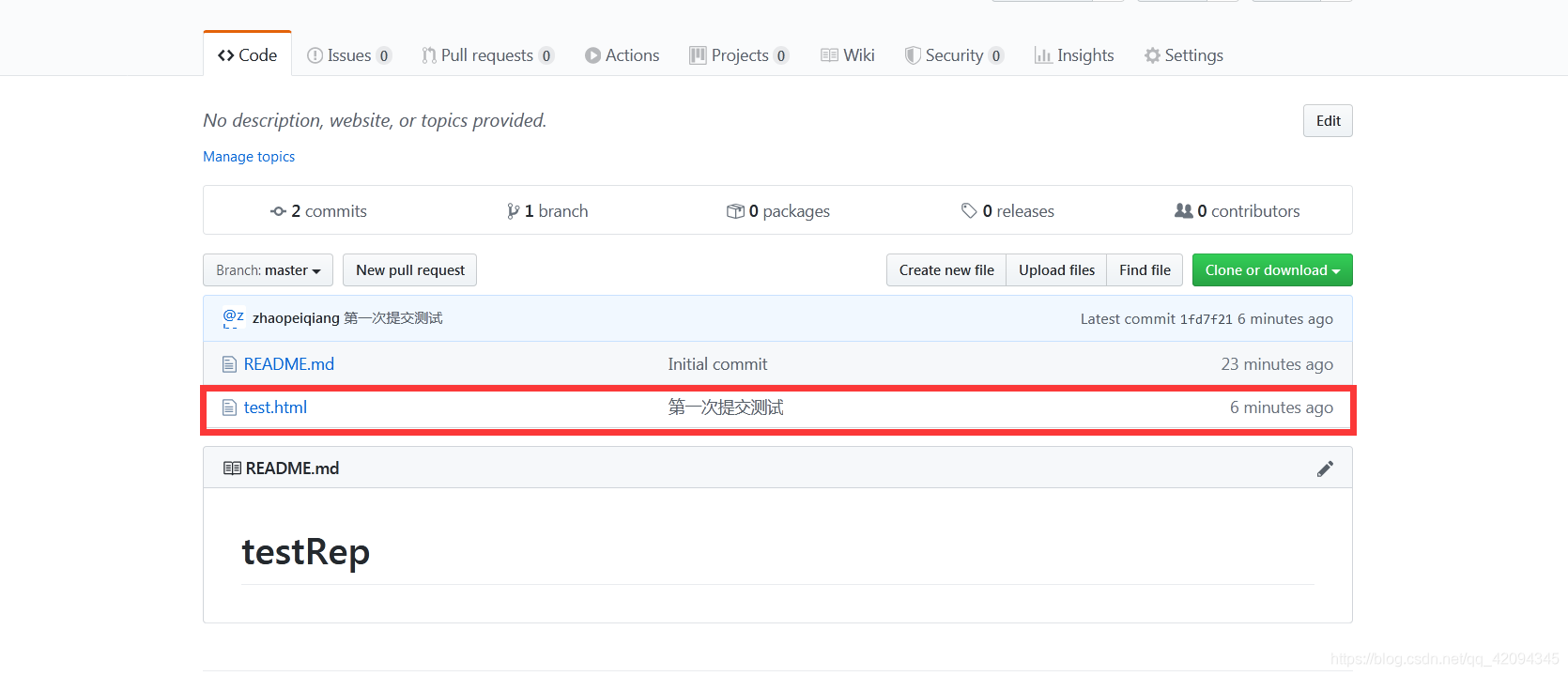
Task: Click the Issues counter badge
Action: tap(384, 56)
